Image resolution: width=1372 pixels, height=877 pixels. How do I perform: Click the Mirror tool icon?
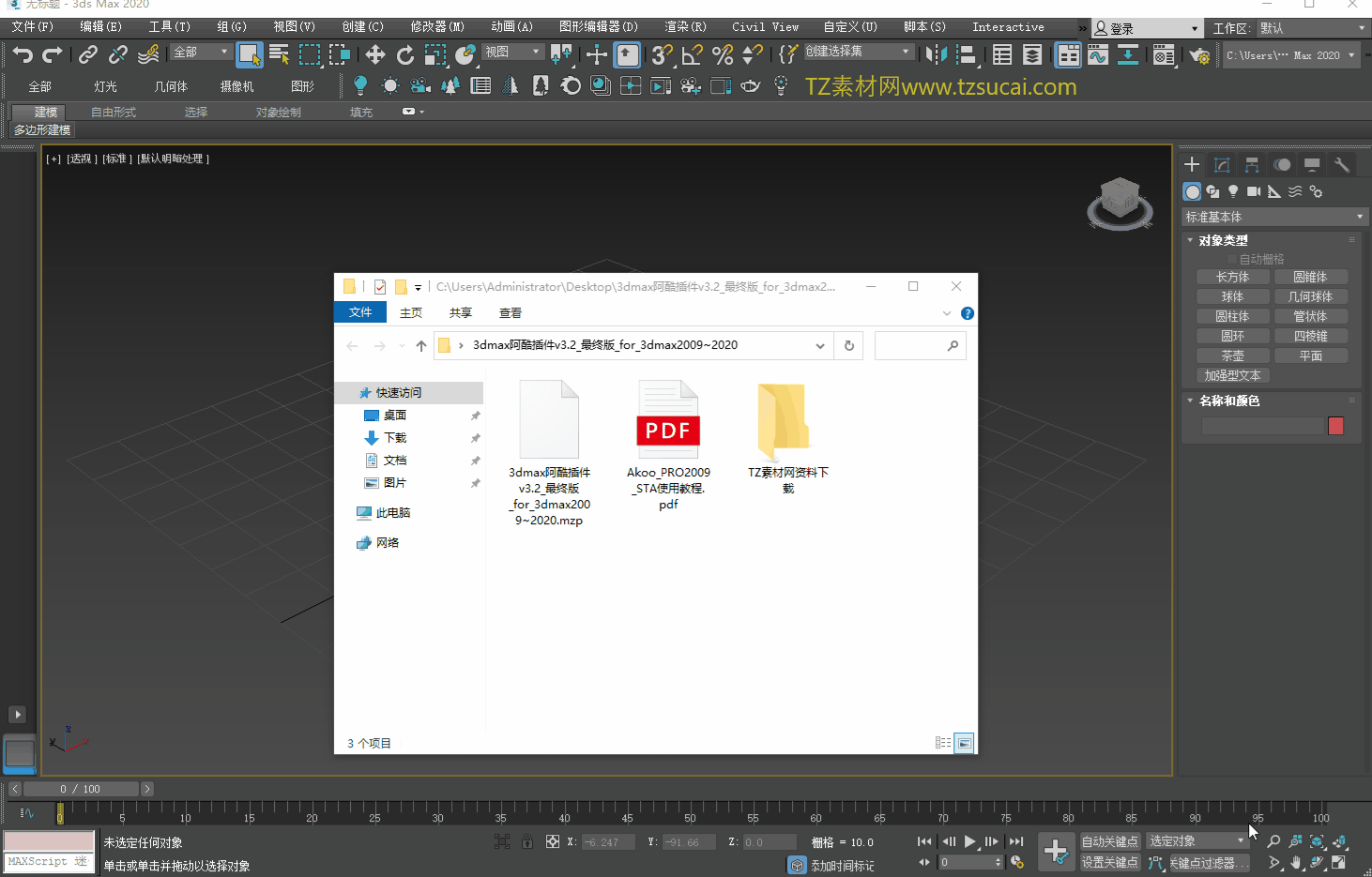937,55
